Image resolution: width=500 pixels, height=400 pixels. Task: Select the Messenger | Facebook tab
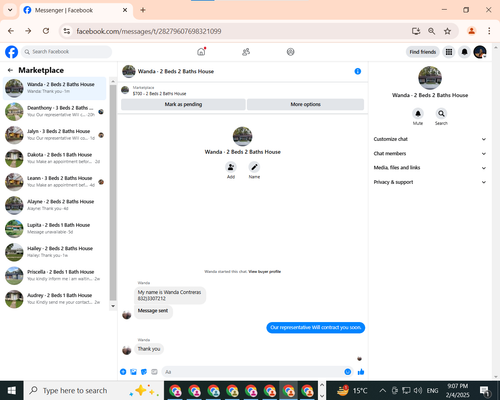tap(76, 10)
